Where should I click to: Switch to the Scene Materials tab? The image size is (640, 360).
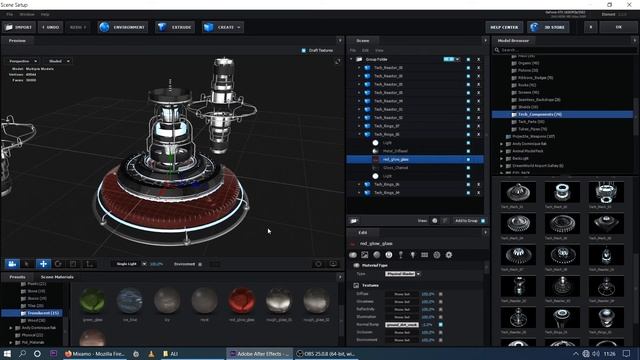pyautogui.click(x=57, y=277)
